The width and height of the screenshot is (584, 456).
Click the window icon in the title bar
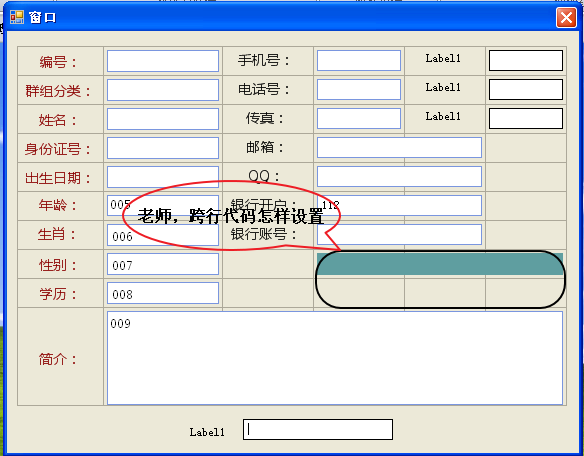point(17,17)
